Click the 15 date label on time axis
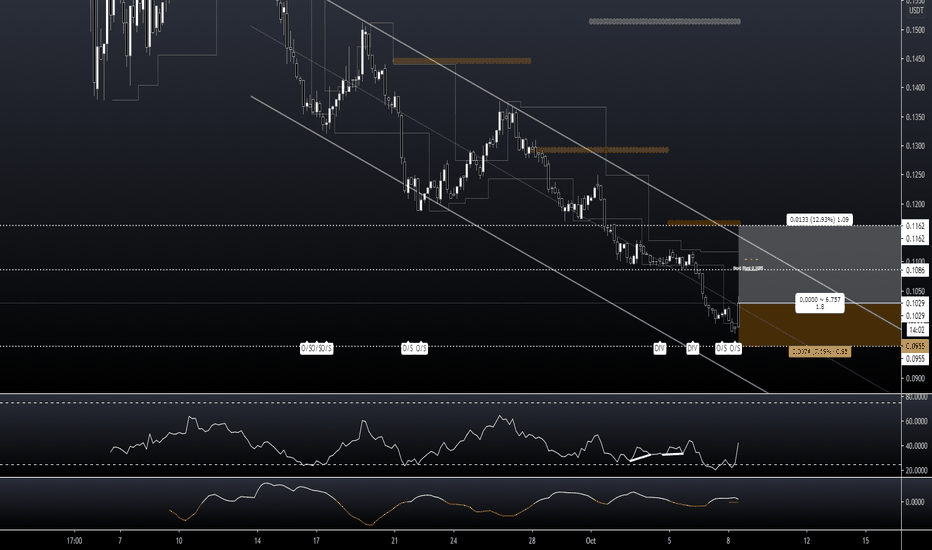Image resolution: width=932 pixels, height=550 pixels. [x=865, y=541]
